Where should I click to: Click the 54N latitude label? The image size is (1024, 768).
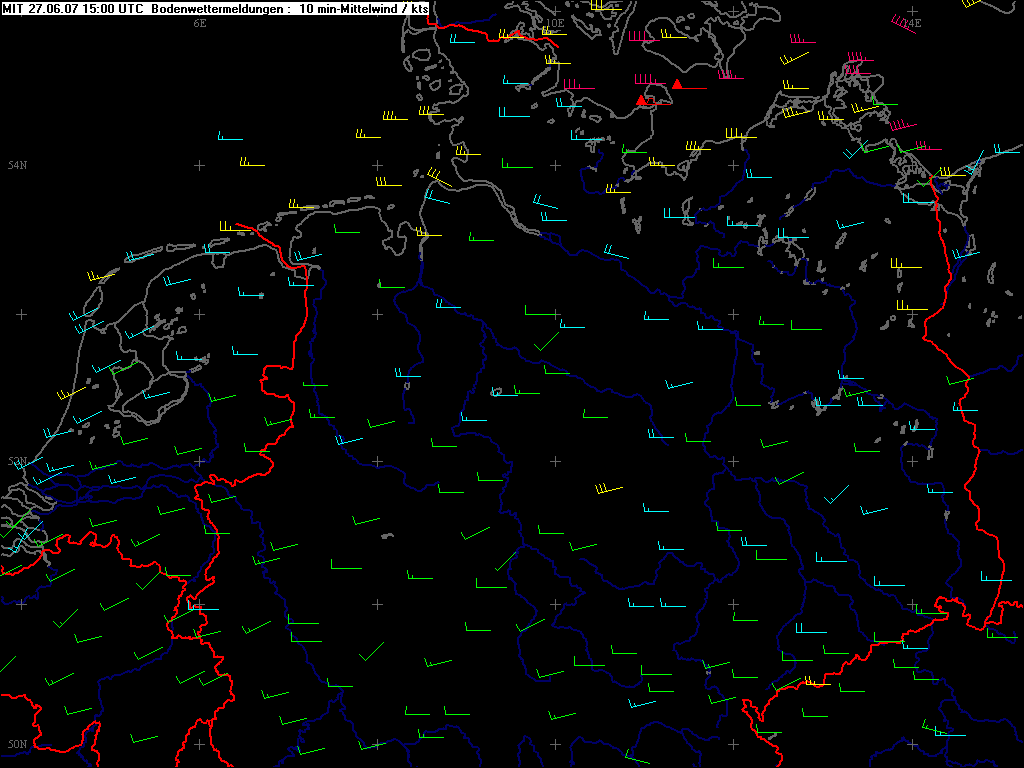(17, 165)
